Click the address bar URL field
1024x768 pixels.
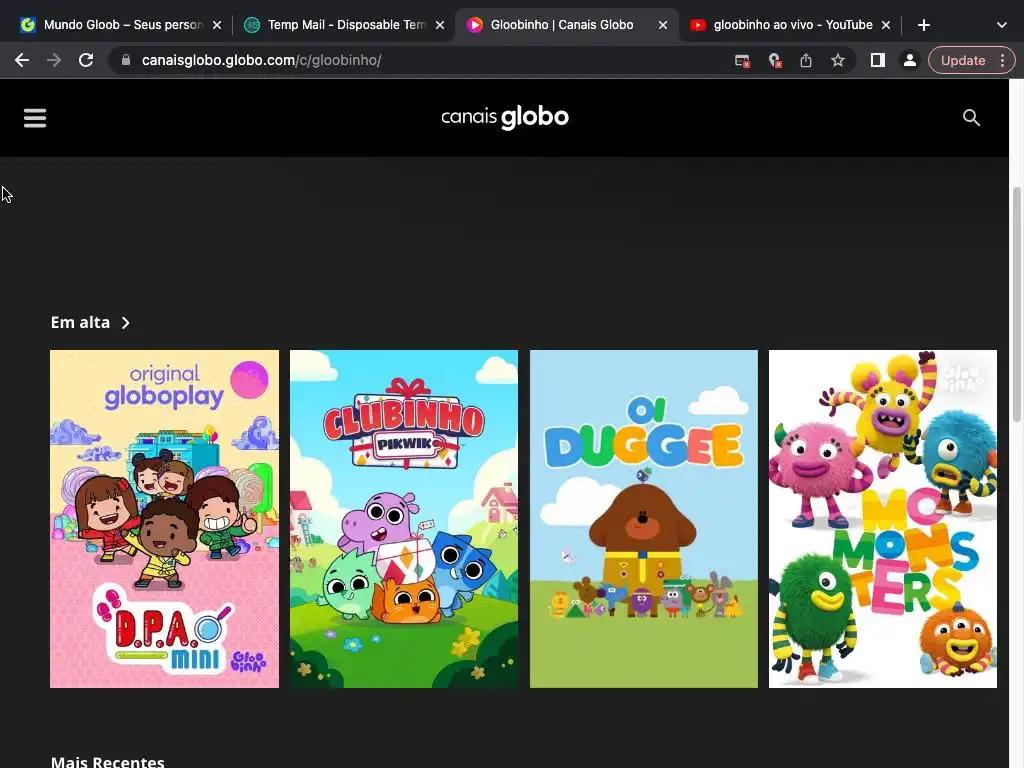tap(418, 61)
